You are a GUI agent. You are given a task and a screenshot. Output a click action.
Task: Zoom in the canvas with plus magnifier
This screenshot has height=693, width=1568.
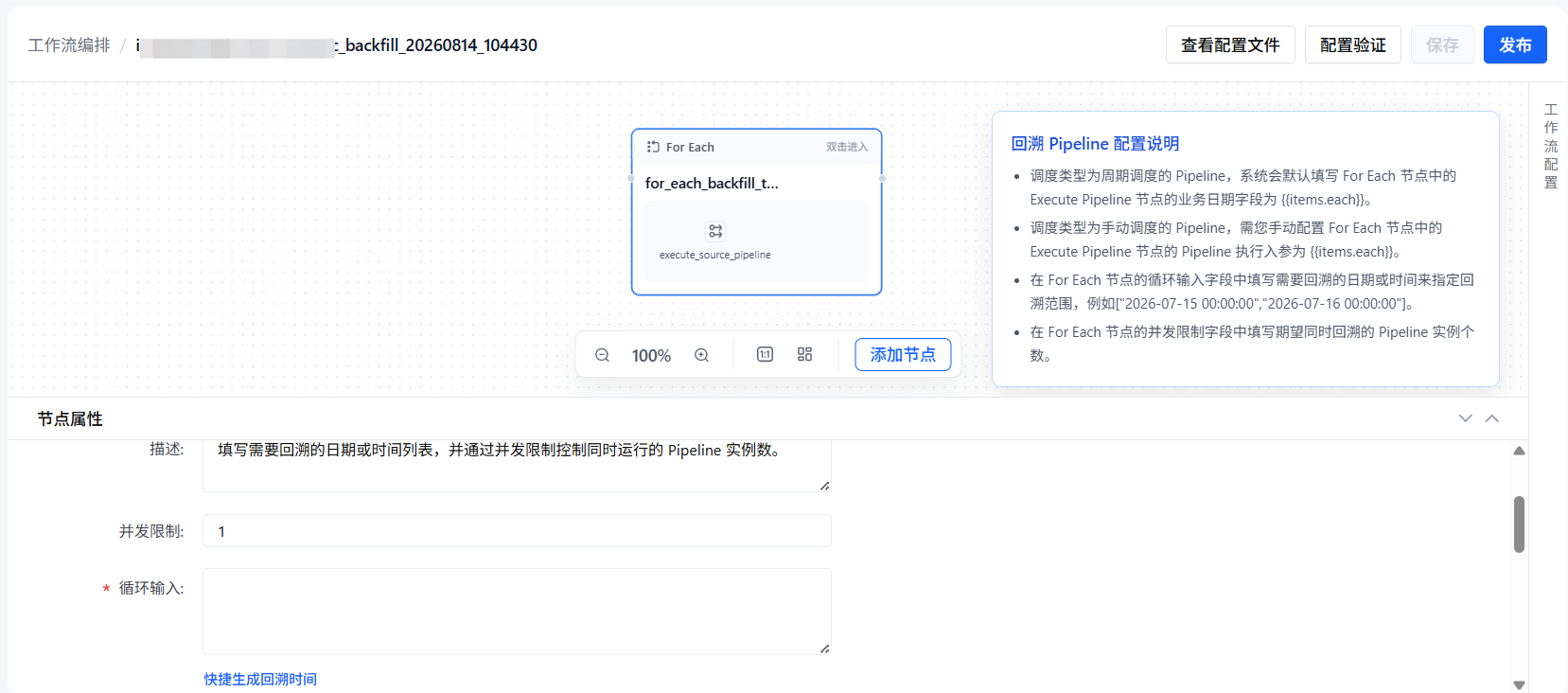coord(701,355)
